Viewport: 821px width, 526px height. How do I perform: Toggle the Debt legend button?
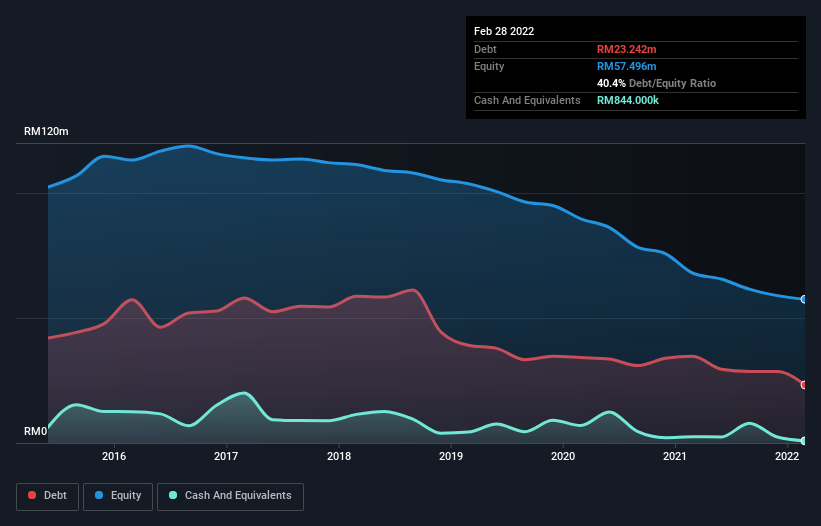point(47,496)
